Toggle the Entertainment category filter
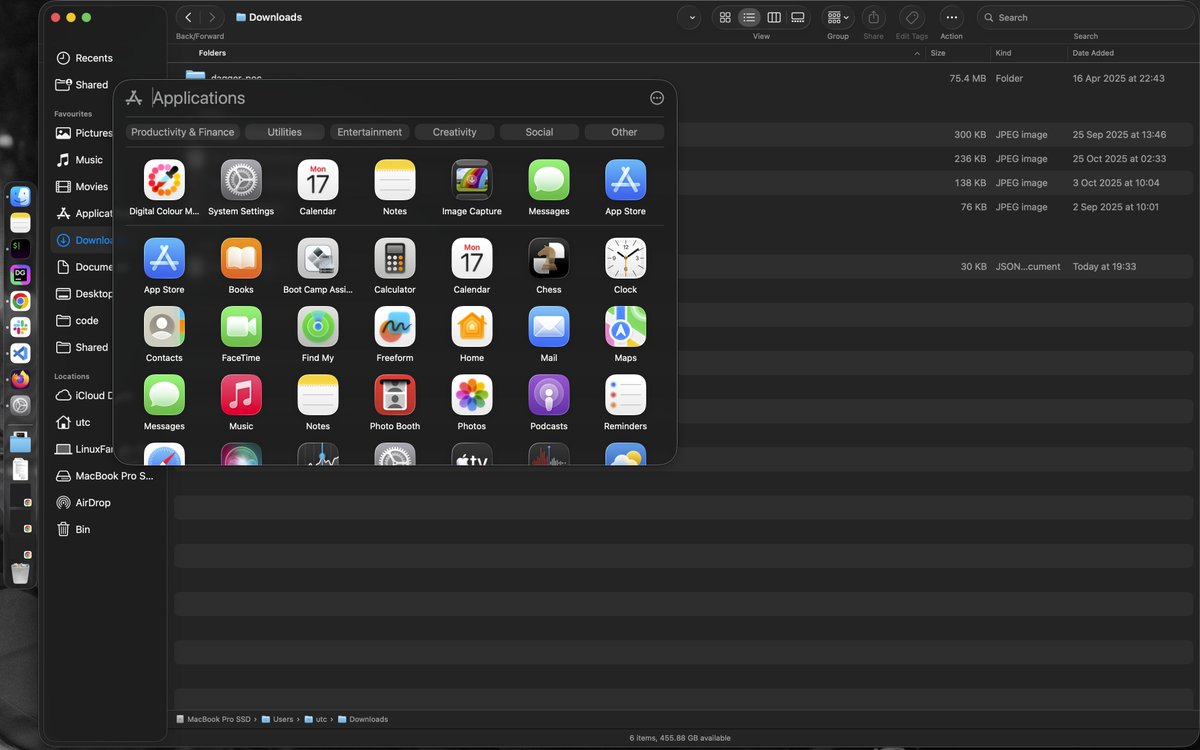This screenshot has width=1200, height=750. 370,132
